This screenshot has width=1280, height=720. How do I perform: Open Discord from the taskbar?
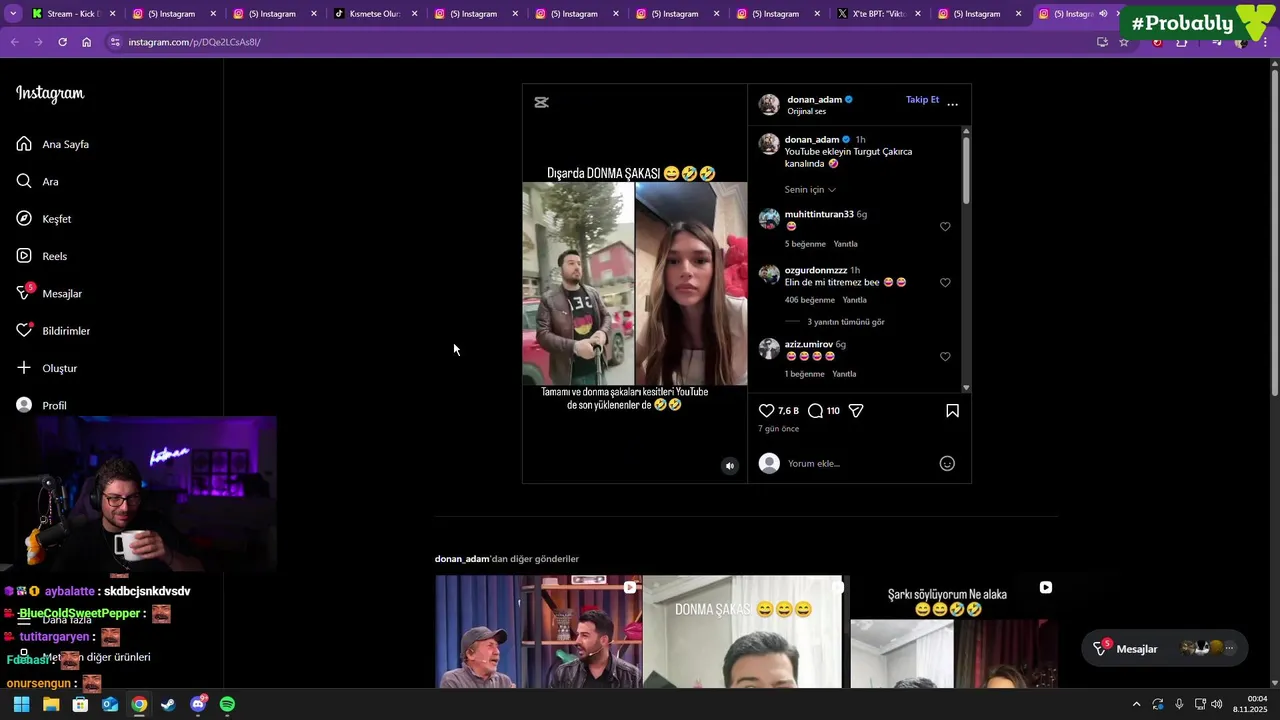198,704
